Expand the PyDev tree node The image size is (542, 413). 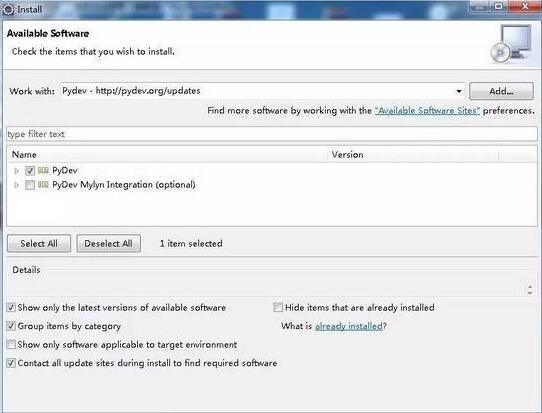pos(16,171)
